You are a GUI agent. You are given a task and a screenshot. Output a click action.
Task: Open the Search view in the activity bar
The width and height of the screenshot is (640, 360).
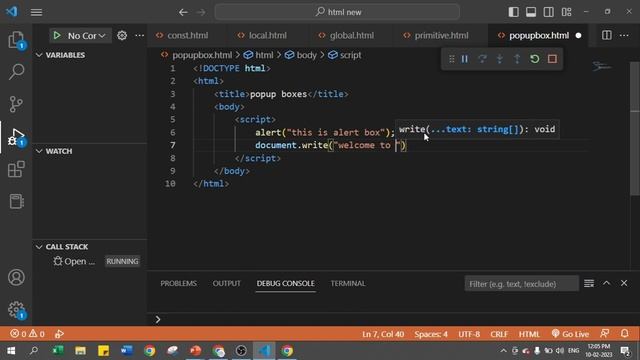coord(16,71)
